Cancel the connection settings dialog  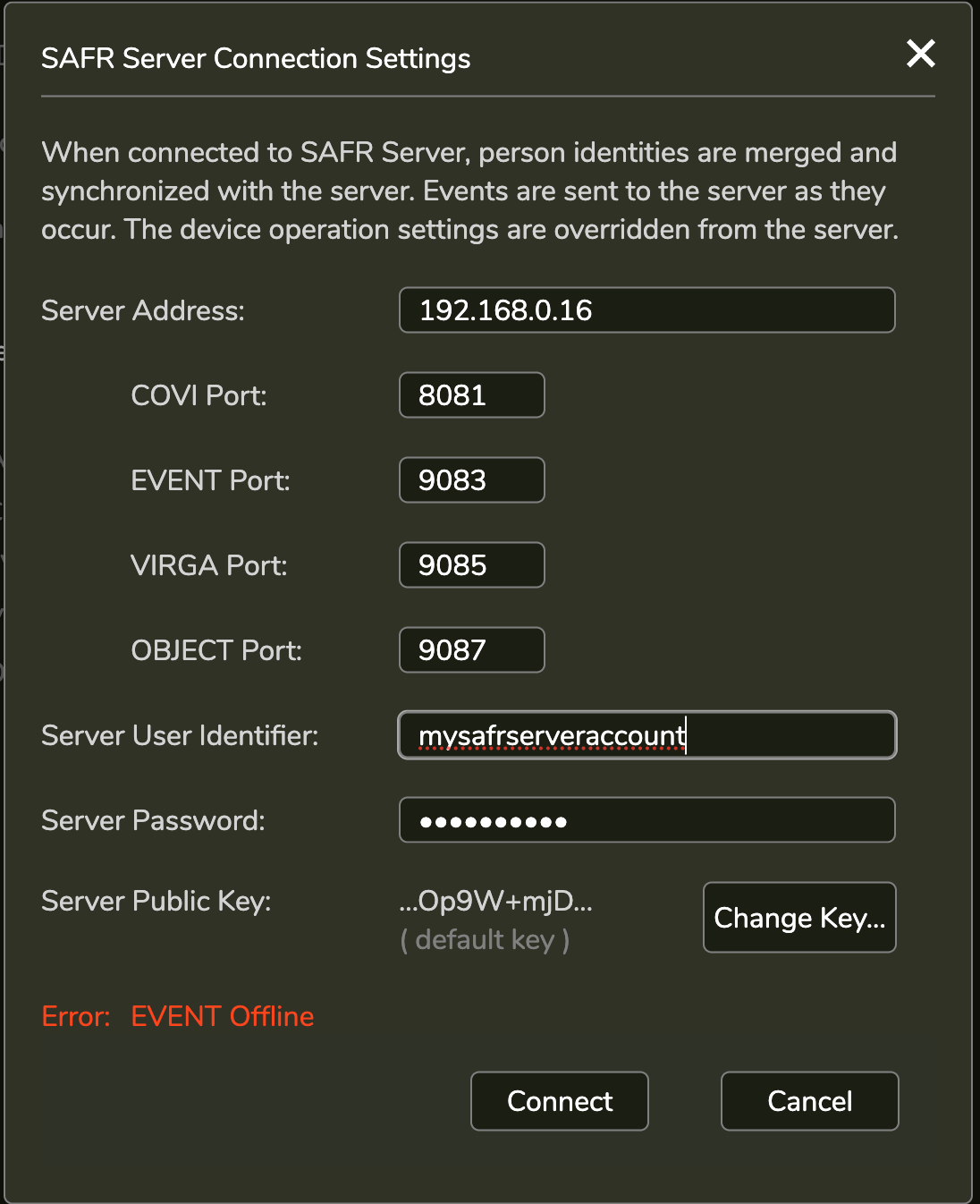pos(809,1101)
